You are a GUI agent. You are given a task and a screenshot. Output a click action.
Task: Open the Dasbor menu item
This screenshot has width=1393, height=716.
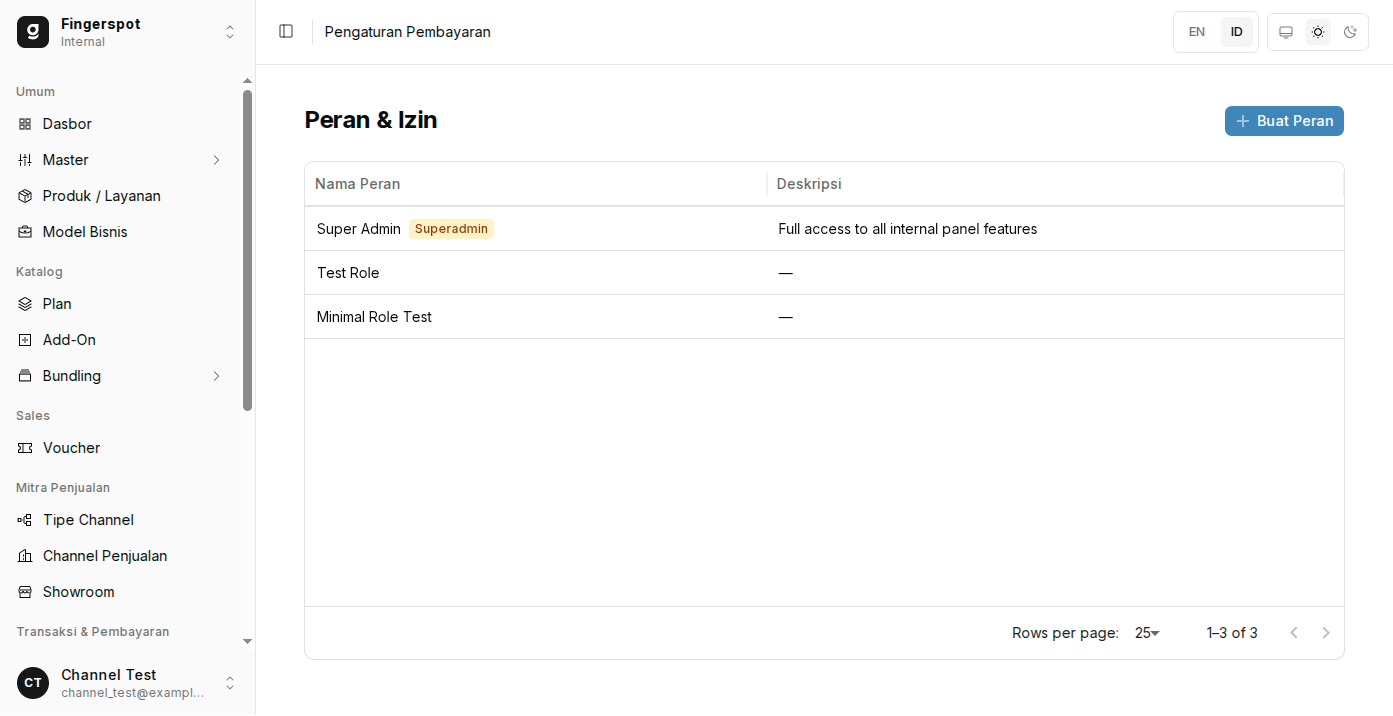click(x=120, y=124)
